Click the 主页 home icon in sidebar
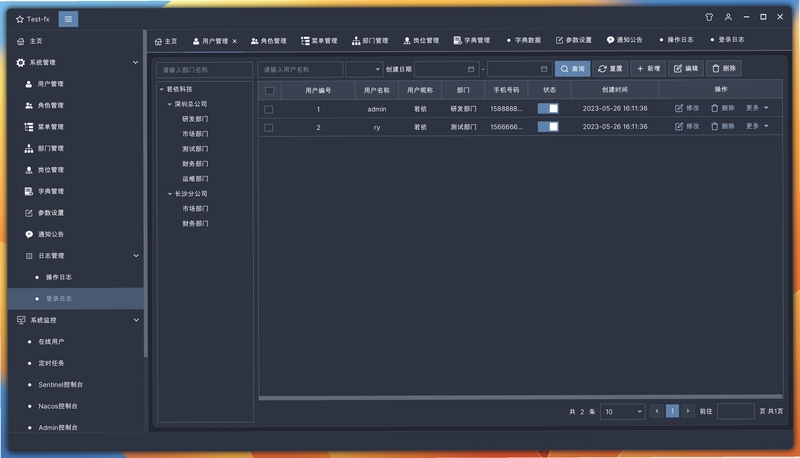This screenshot has height=458, width=800. click(20, 41)
